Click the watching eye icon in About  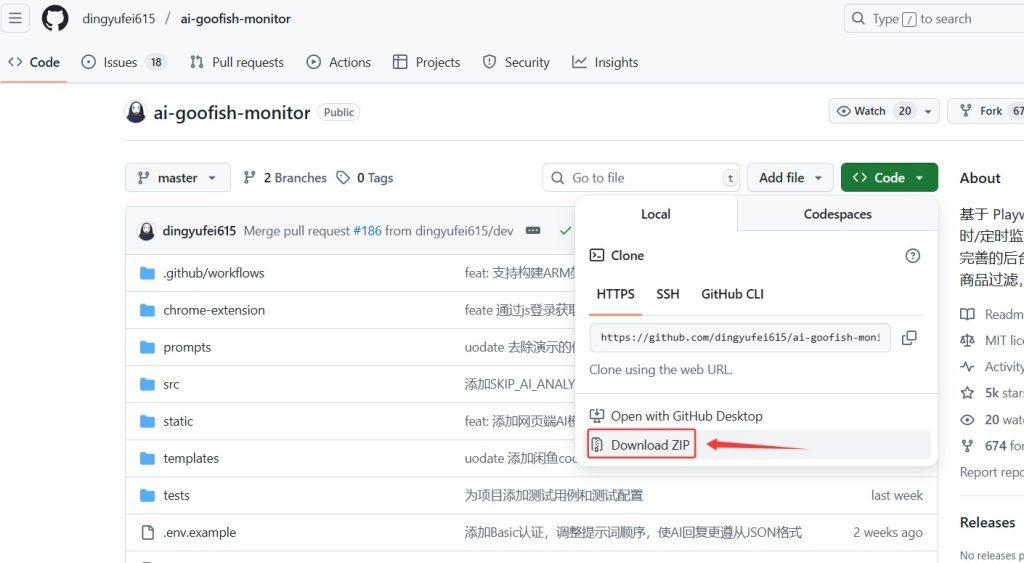pos(967,419)
